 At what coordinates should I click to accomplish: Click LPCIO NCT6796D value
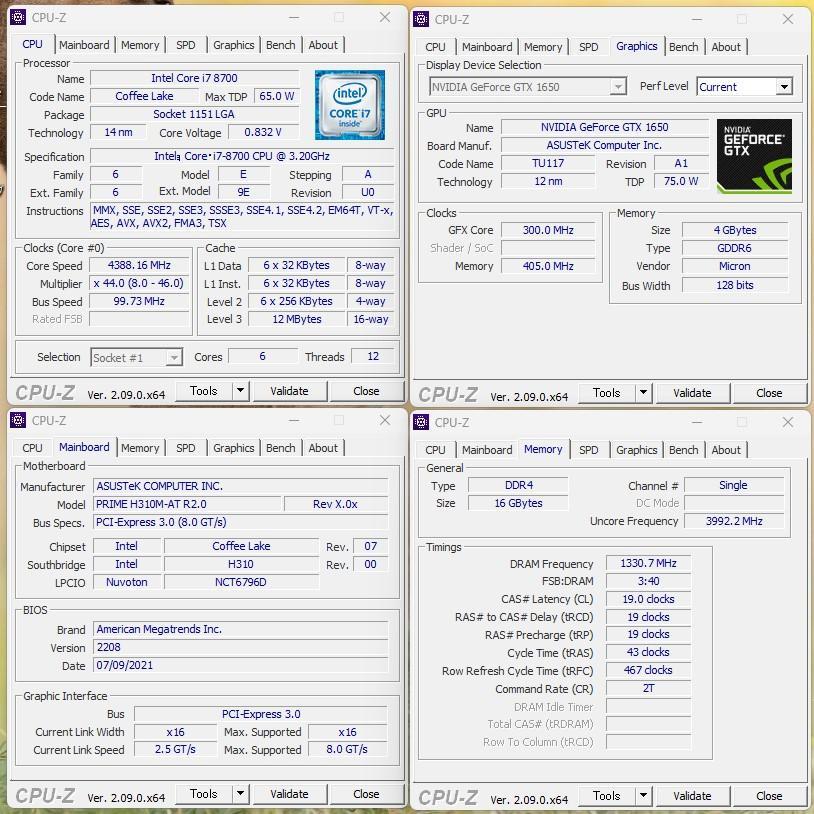pos(241,582)
